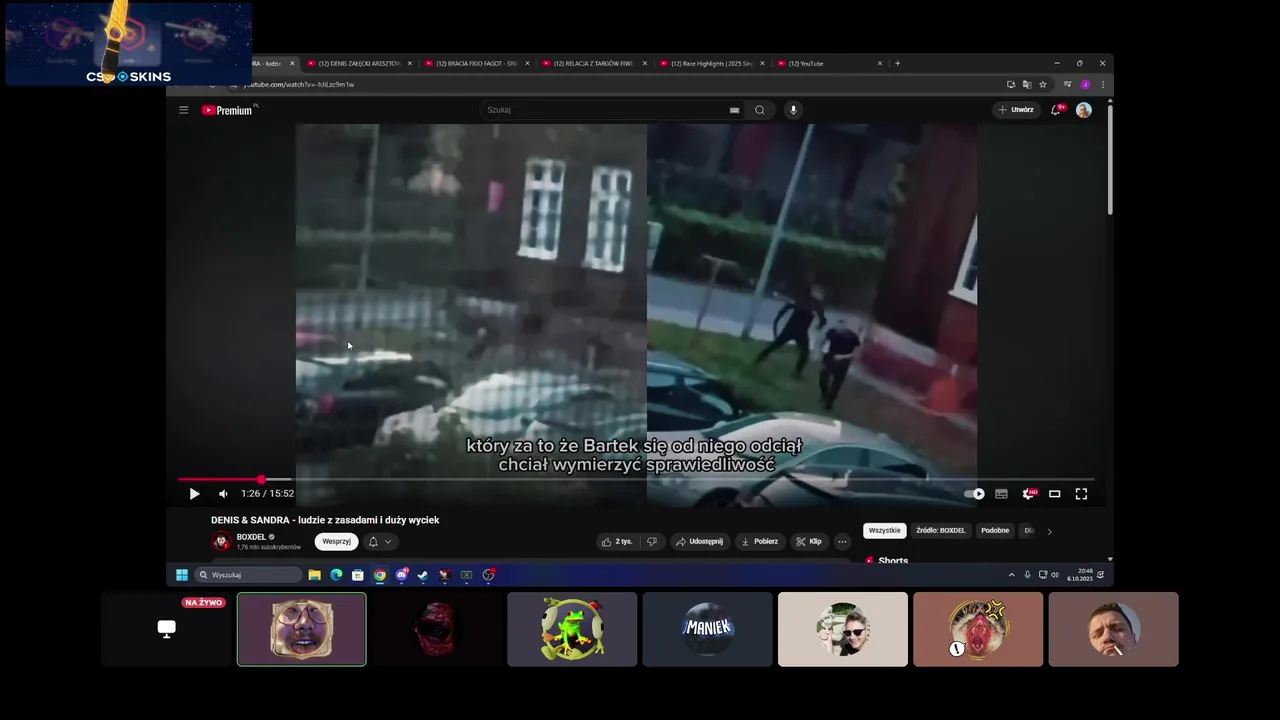The image size is (1280, 720).
Task: Select the MANIEK participant tile
Action: pyautogui.click(x=708, y=629)
